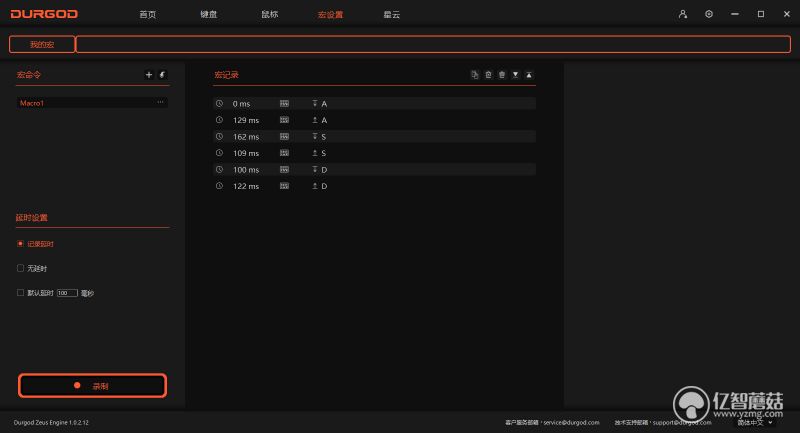Screen dimensions: 800x433
Task: Enable the 无延时 checkbox
Action: pyautogui.click(x=20, y=268)
